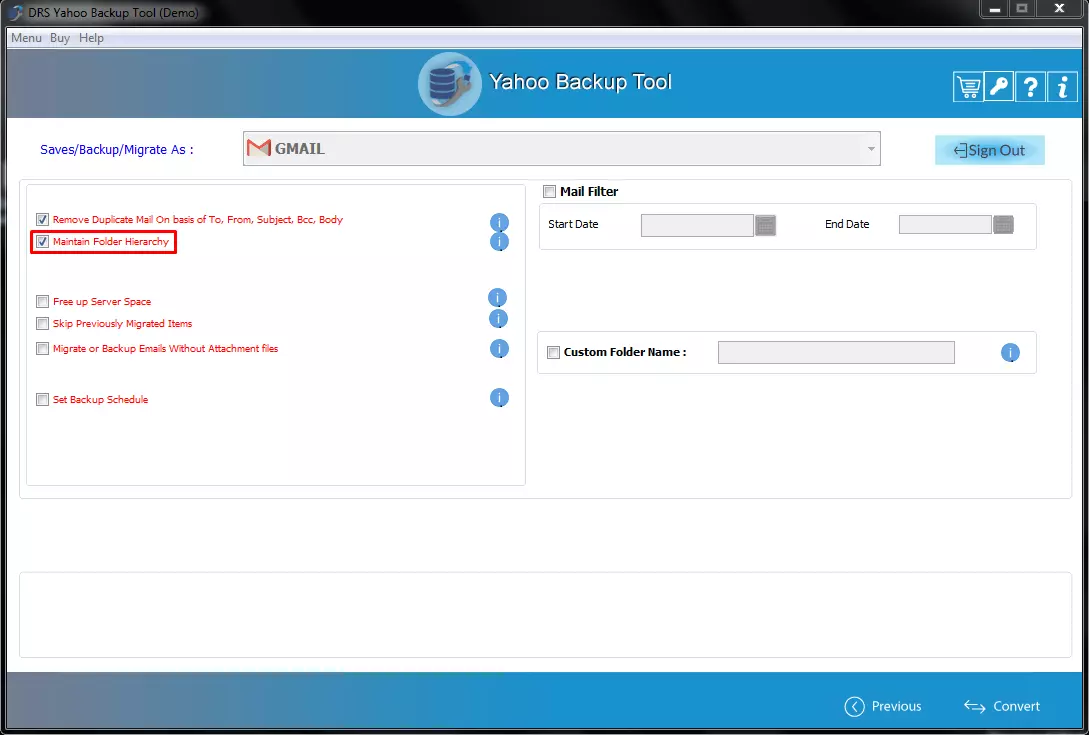Screen dimensions: 1089x735
Task: Check the Custom Folder Name checkbox
Action: 554,352
